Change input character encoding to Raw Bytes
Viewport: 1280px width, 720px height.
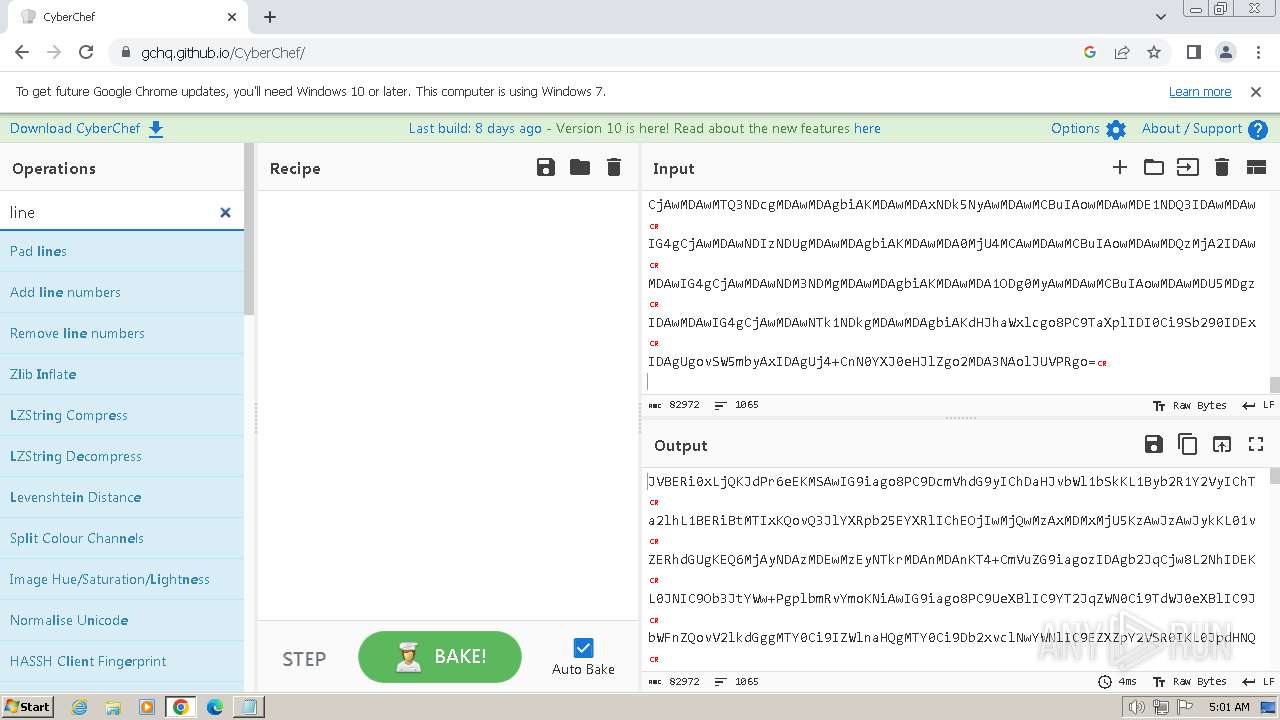[x=1190, y=405]
